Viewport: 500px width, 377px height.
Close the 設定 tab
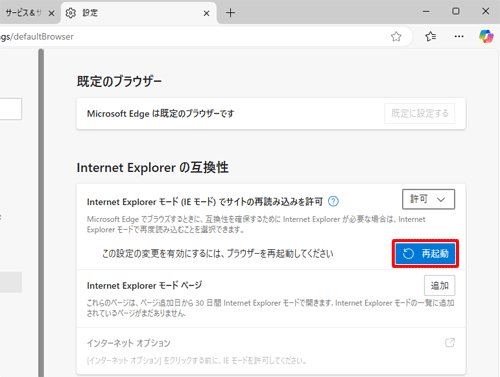tap(206, 13)
